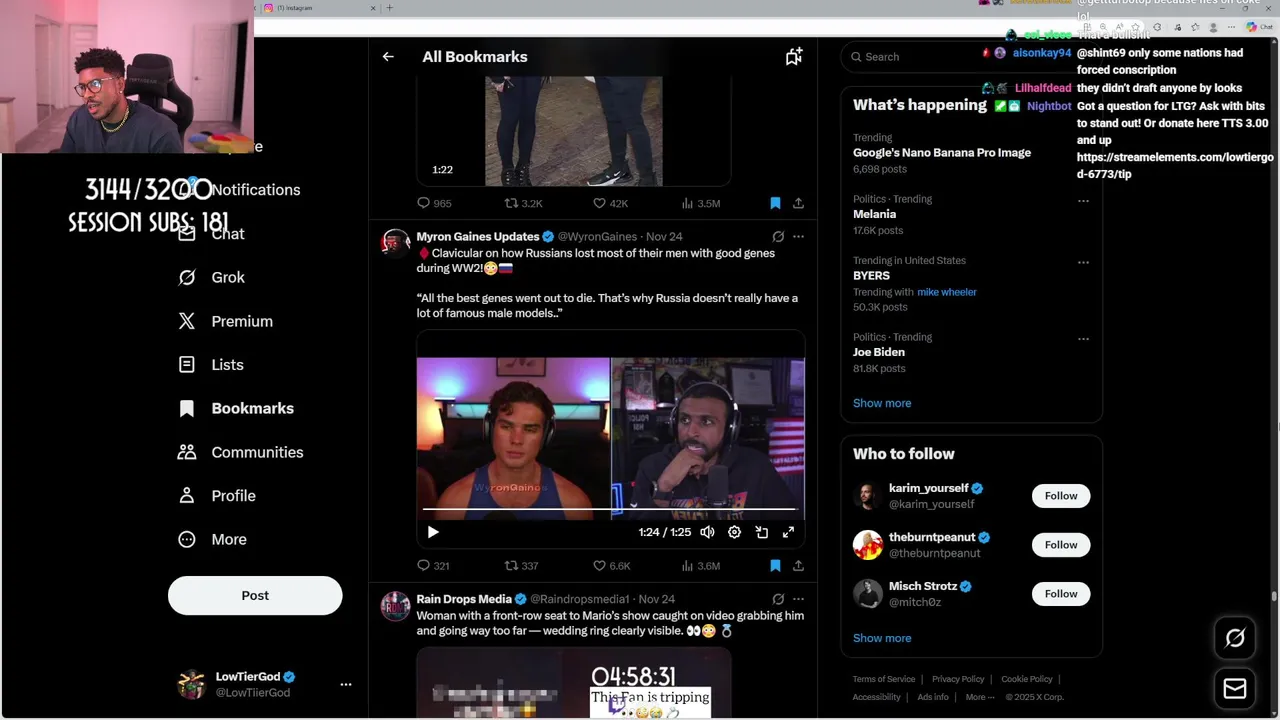This screenshot has height=720, width=1280.
Task: Click the white Post button
Action: [x=255, y=595]
